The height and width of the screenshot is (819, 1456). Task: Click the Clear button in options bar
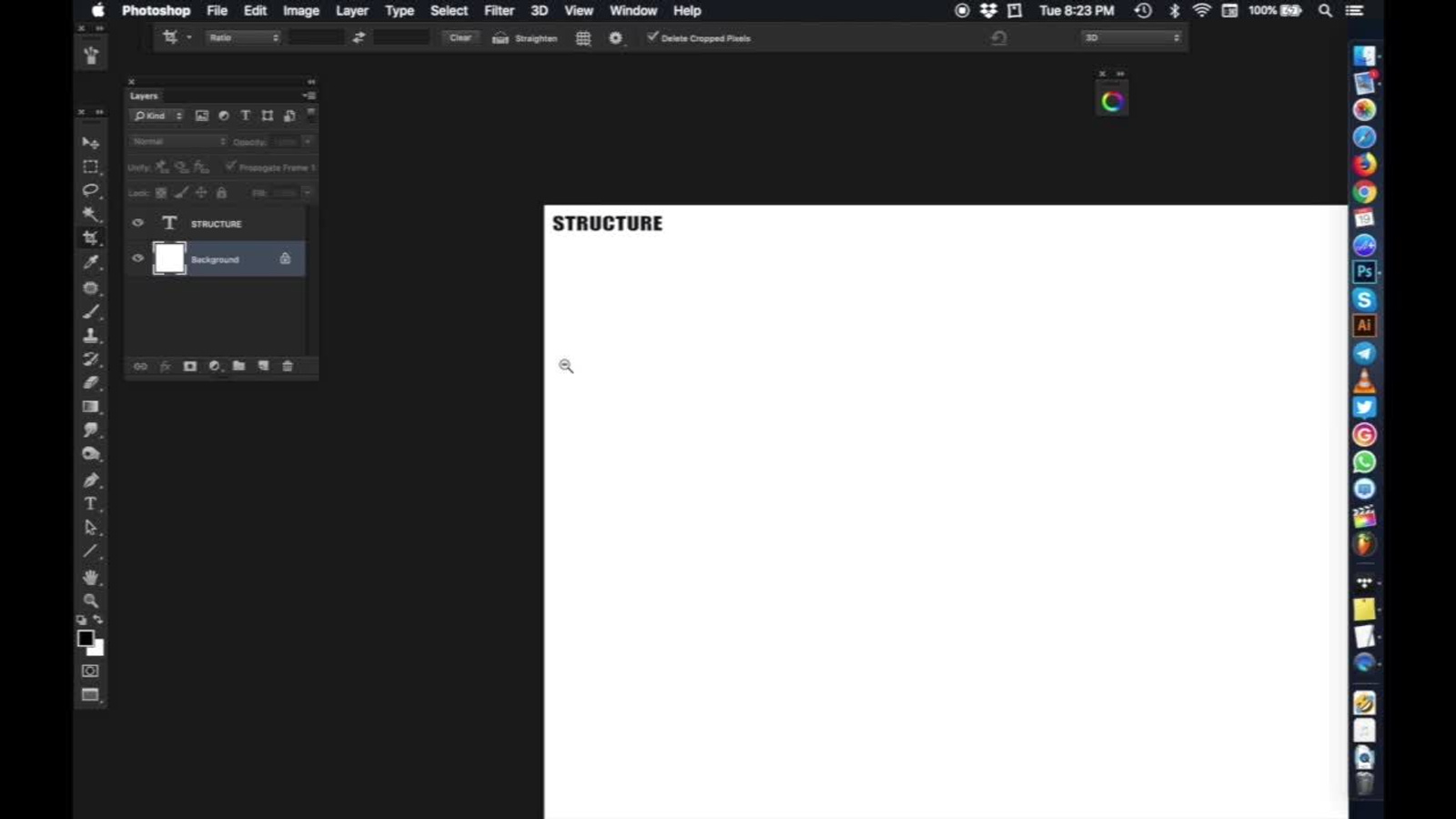tap(460, 37)
